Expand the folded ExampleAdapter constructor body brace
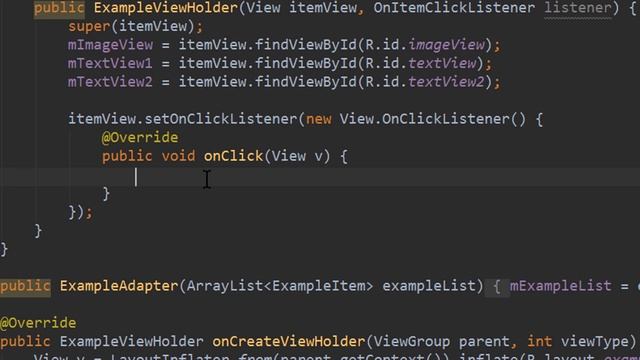The width and height of the screenshot is (640, 360). point(497,286)
